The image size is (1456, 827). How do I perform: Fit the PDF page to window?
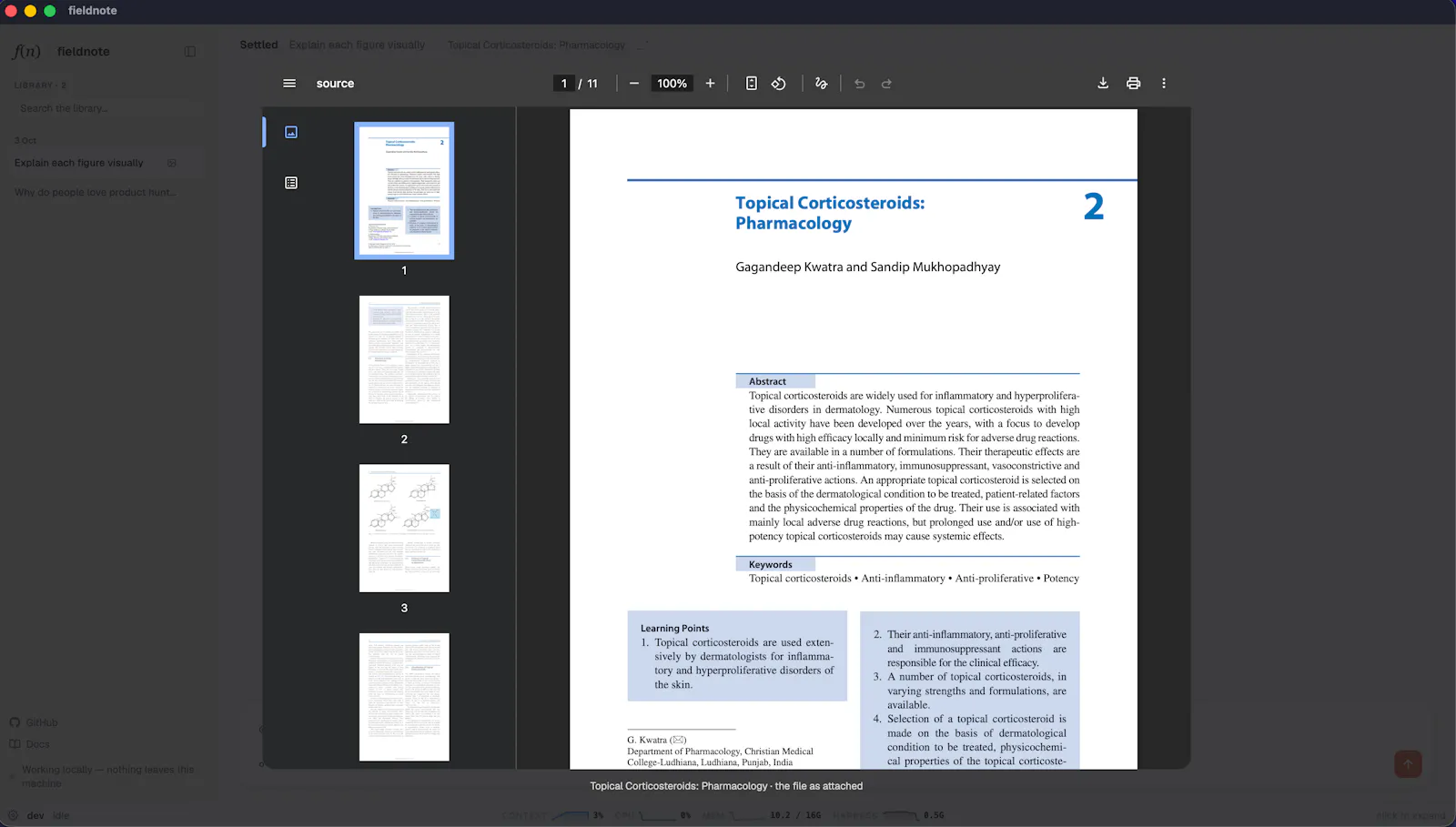tap(752, 84)
